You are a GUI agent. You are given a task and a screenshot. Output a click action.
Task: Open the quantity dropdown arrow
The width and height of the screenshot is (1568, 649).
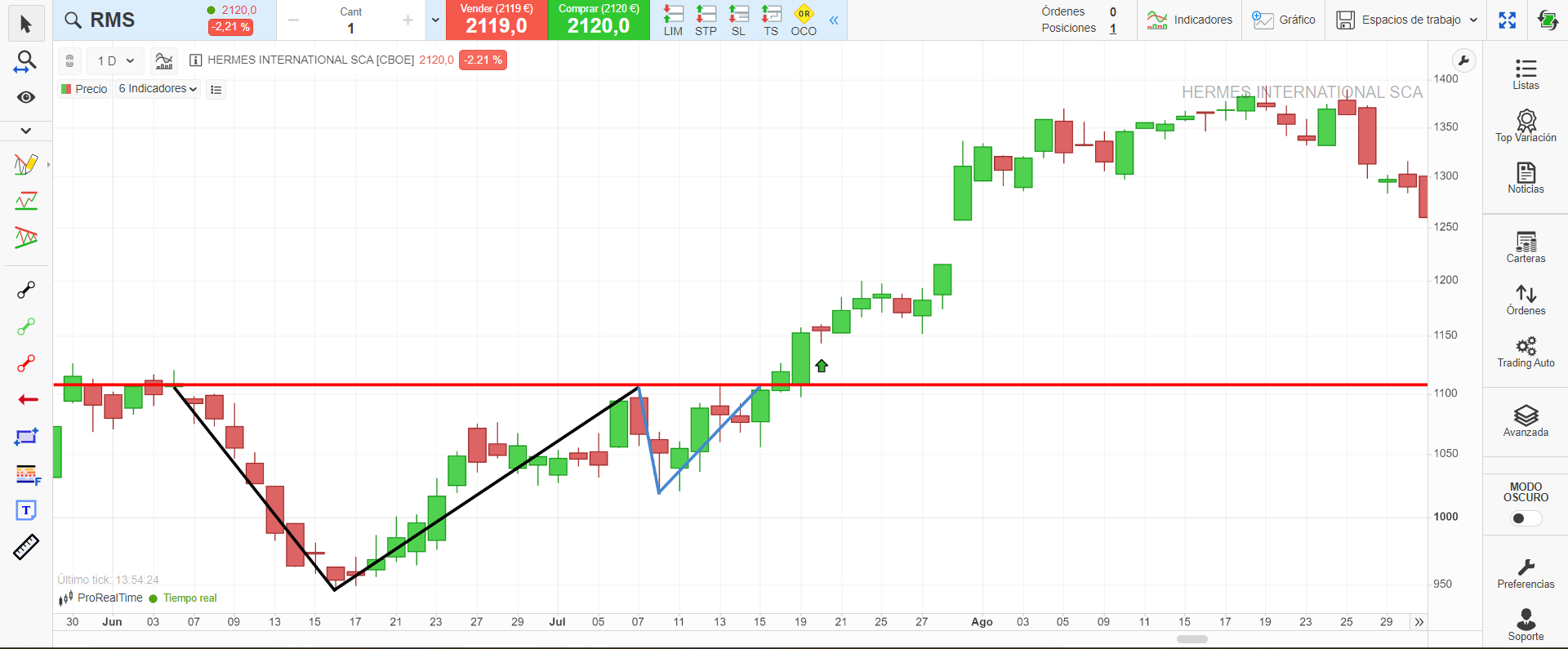(435, 20)
